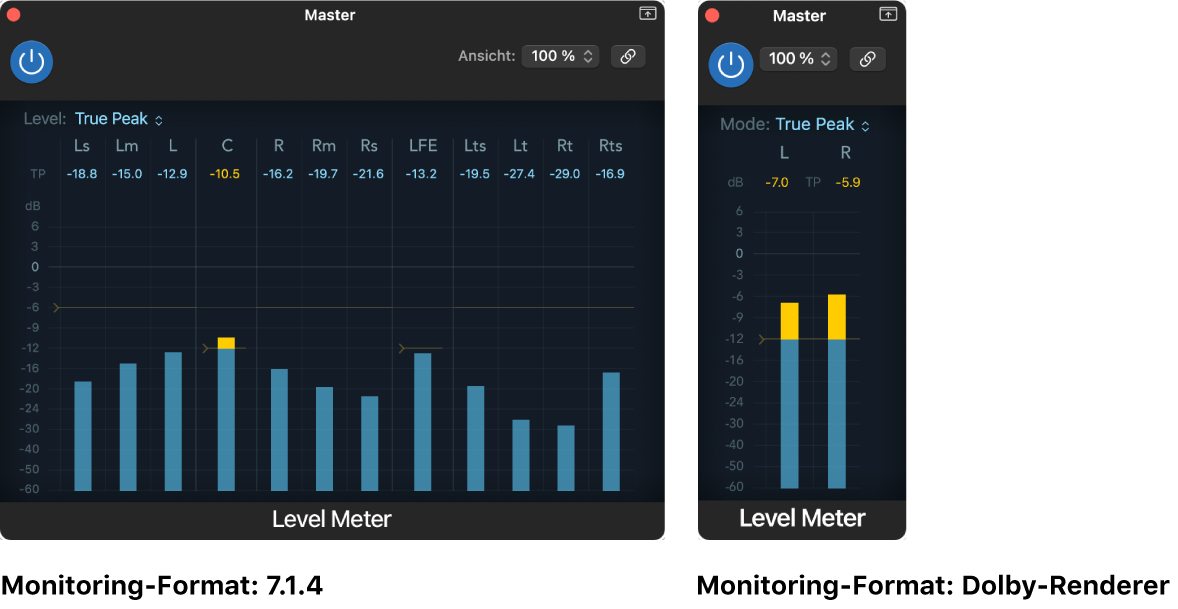Click the TP label on the 7.1.4 meter
1178x609 pixels.
coord(37,173)
